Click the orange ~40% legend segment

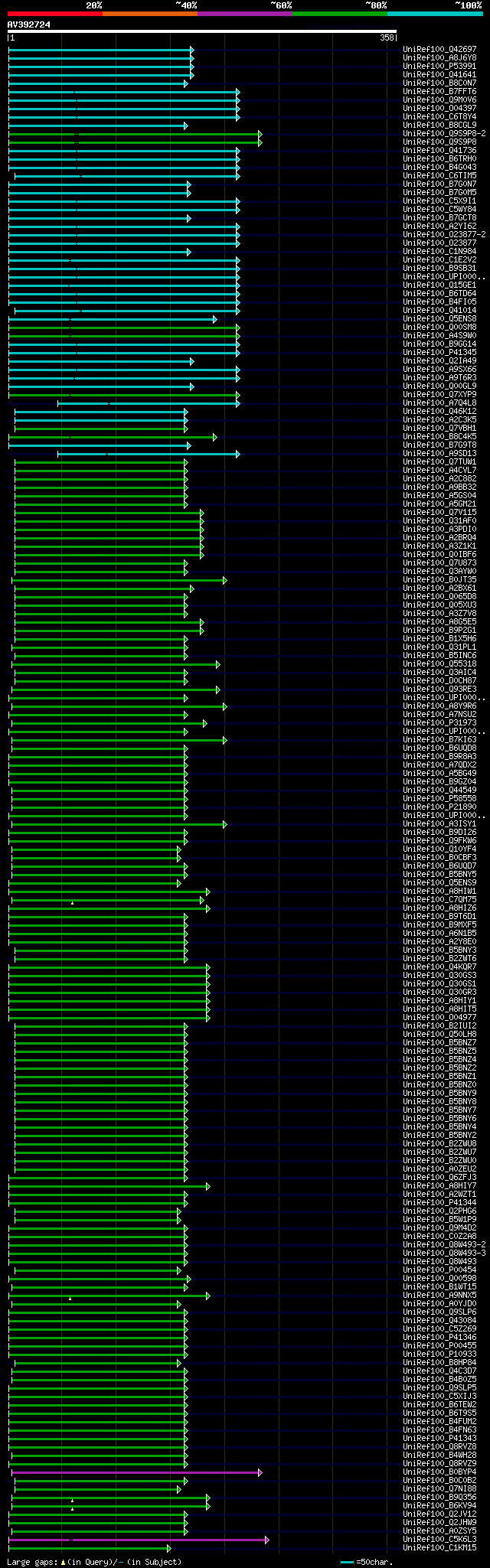(150, 13)
